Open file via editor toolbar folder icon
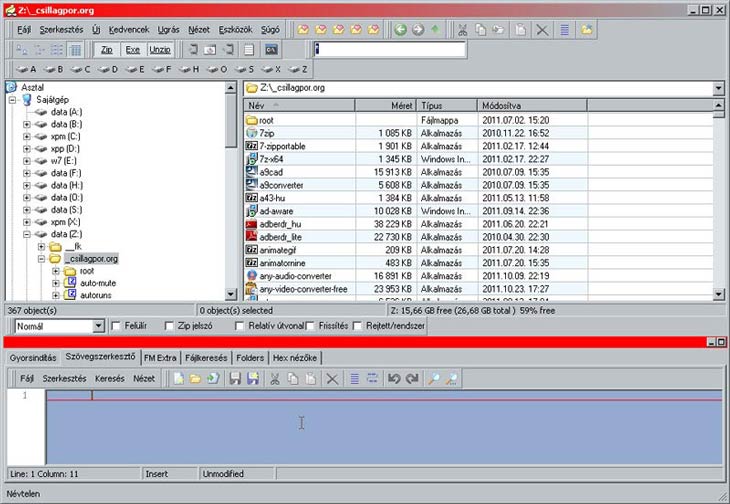 click(x=196, y=378)
